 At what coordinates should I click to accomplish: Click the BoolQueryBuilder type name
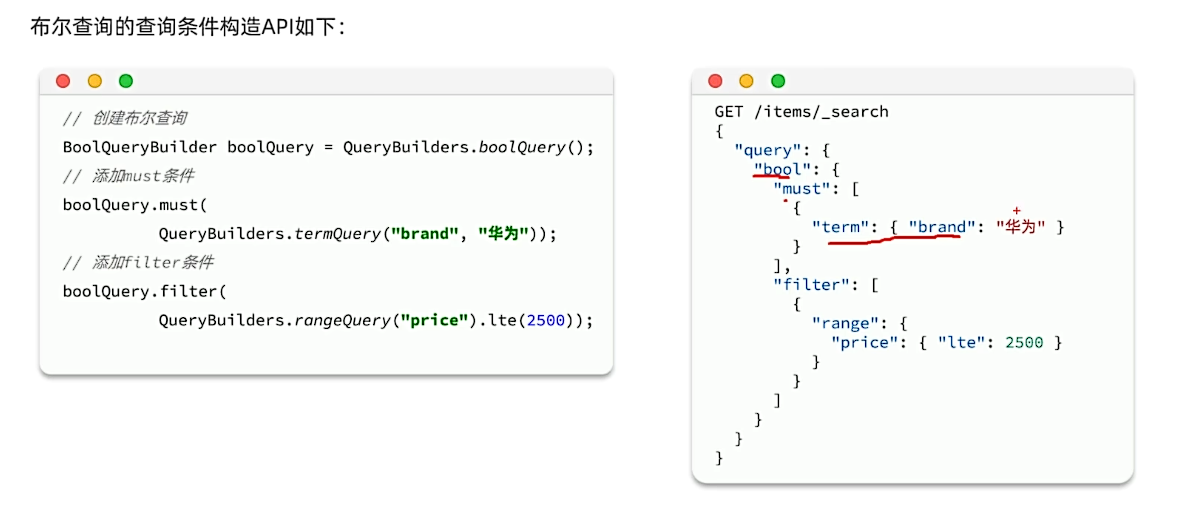pyautogui.click(x=139, y=147)
